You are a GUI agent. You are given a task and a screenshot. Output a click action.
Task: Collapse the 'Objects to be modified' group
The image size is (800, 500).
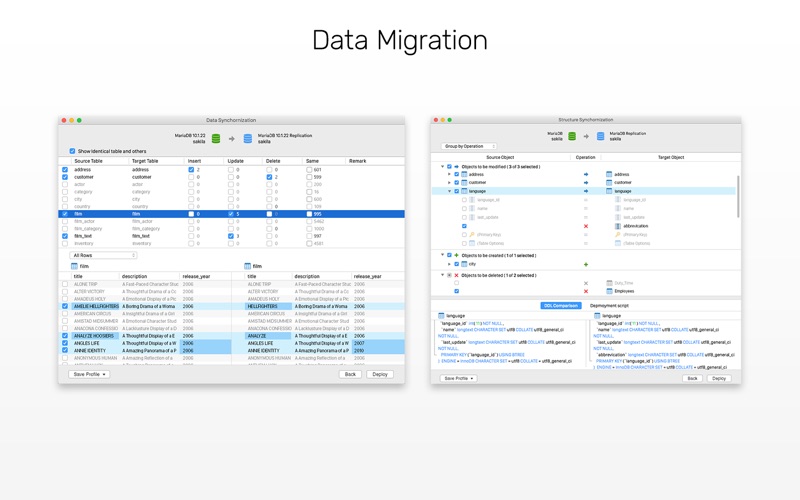click(442, 167)
